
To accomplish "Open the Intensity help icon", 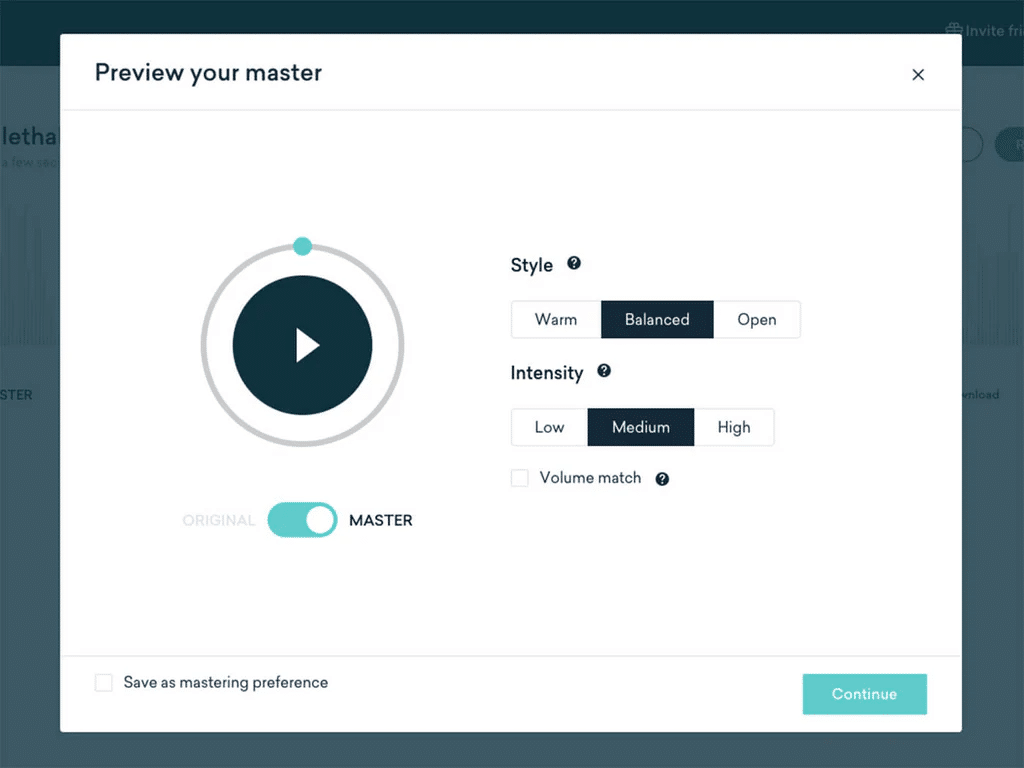I will tap(604, 371).
